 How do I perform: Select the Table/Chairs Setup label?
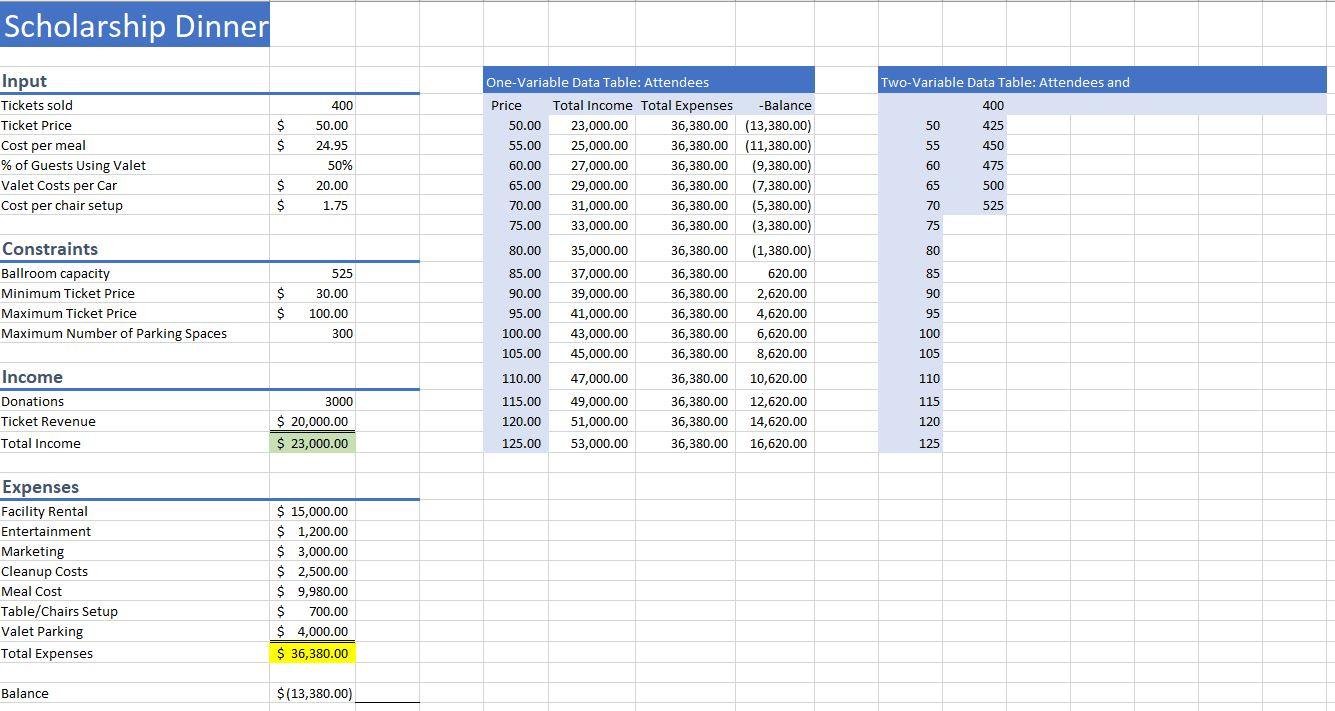coord(59,611)
